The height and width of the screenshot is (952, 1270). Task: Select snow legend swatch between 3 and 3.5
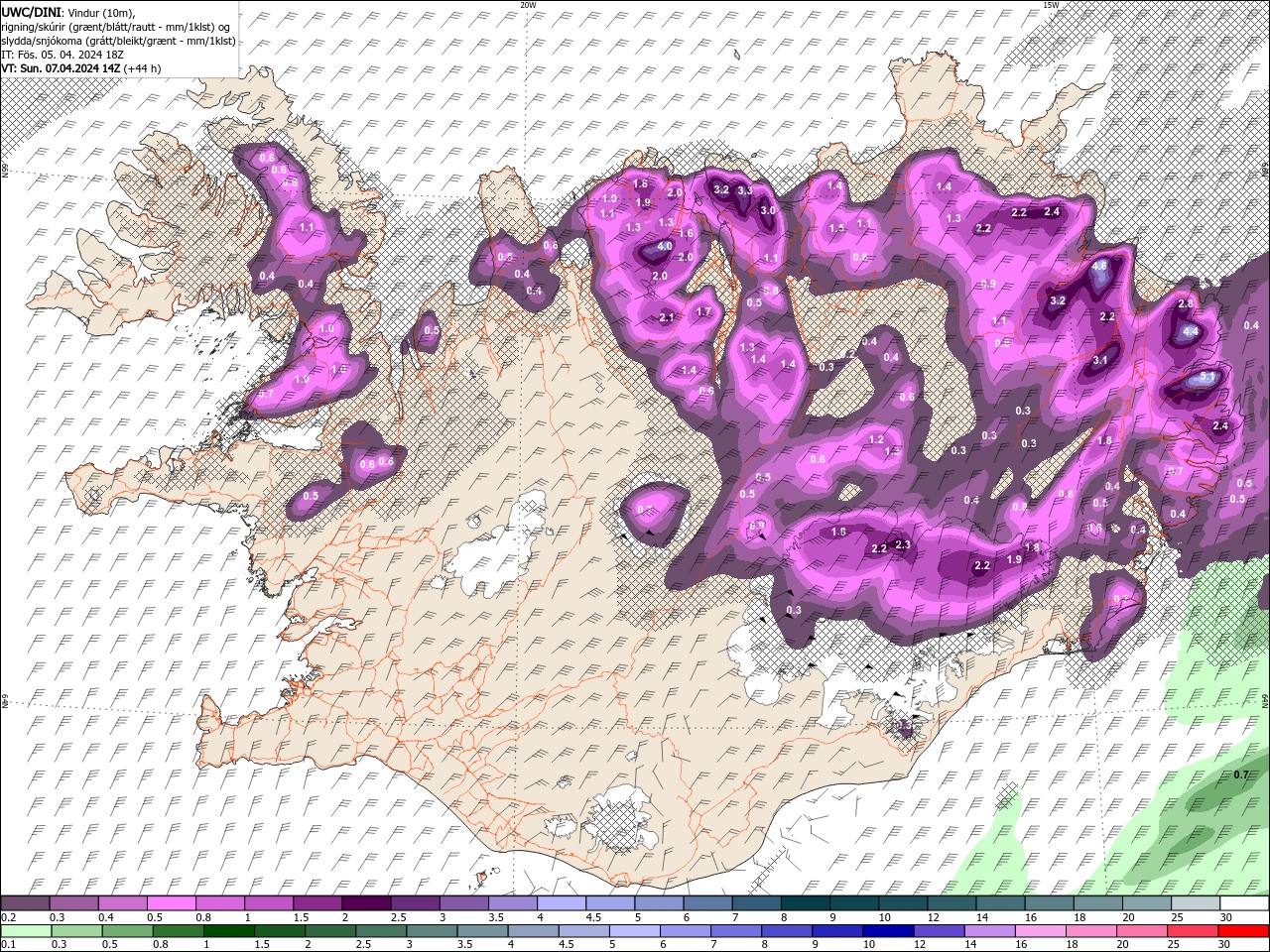pyautogui.click(x=464, y=903)
